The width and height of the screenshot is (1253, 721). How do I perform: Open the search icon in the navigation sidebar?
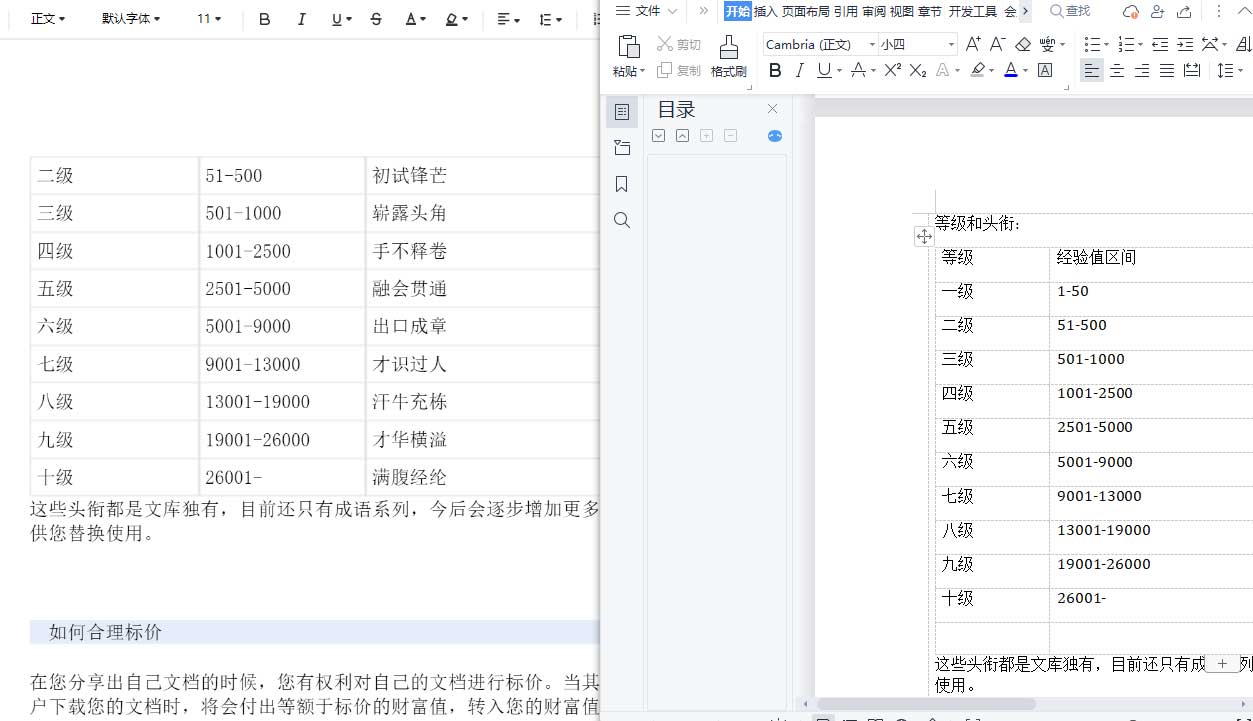click(x=621, y=220)
